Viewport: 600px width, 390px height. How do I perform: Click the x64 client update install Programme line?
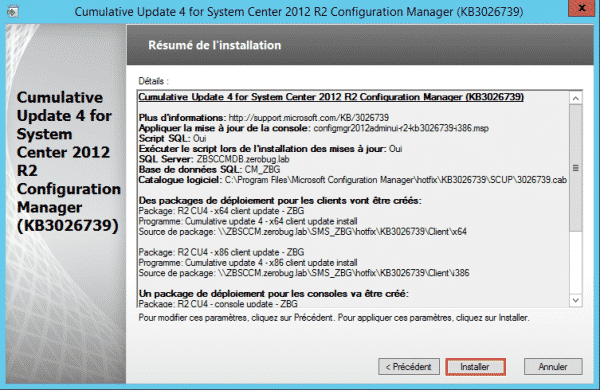tap(248, 221)
